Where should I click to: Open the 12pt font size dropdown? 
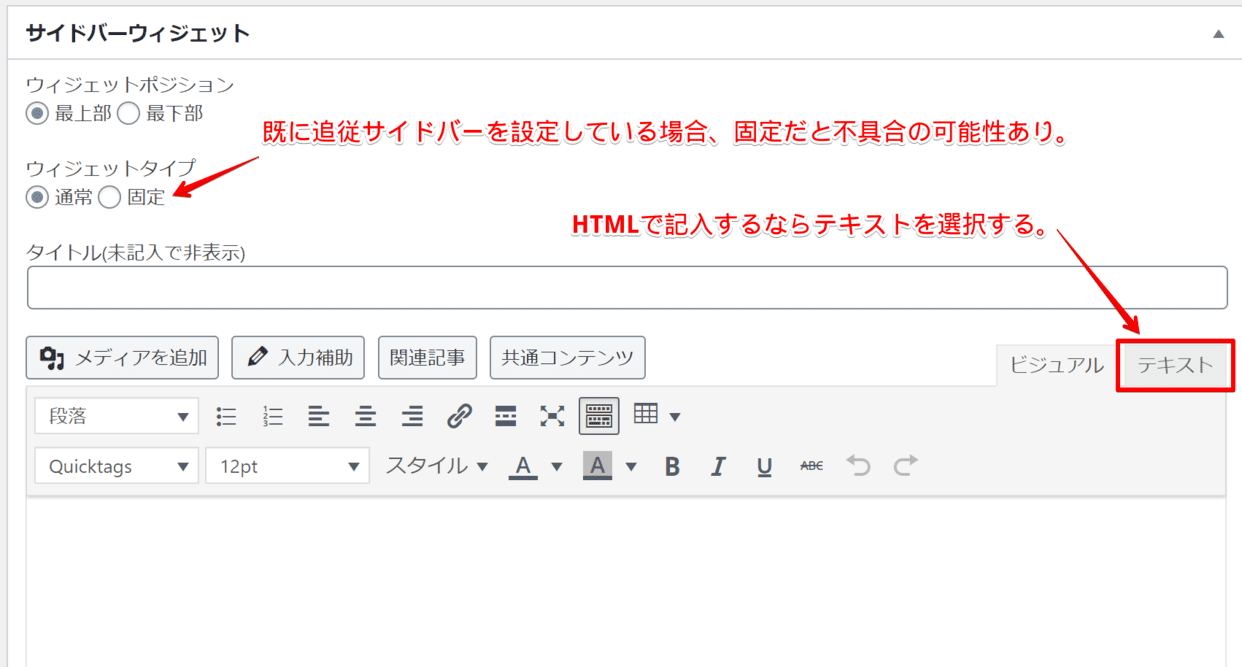click(287, 465)
